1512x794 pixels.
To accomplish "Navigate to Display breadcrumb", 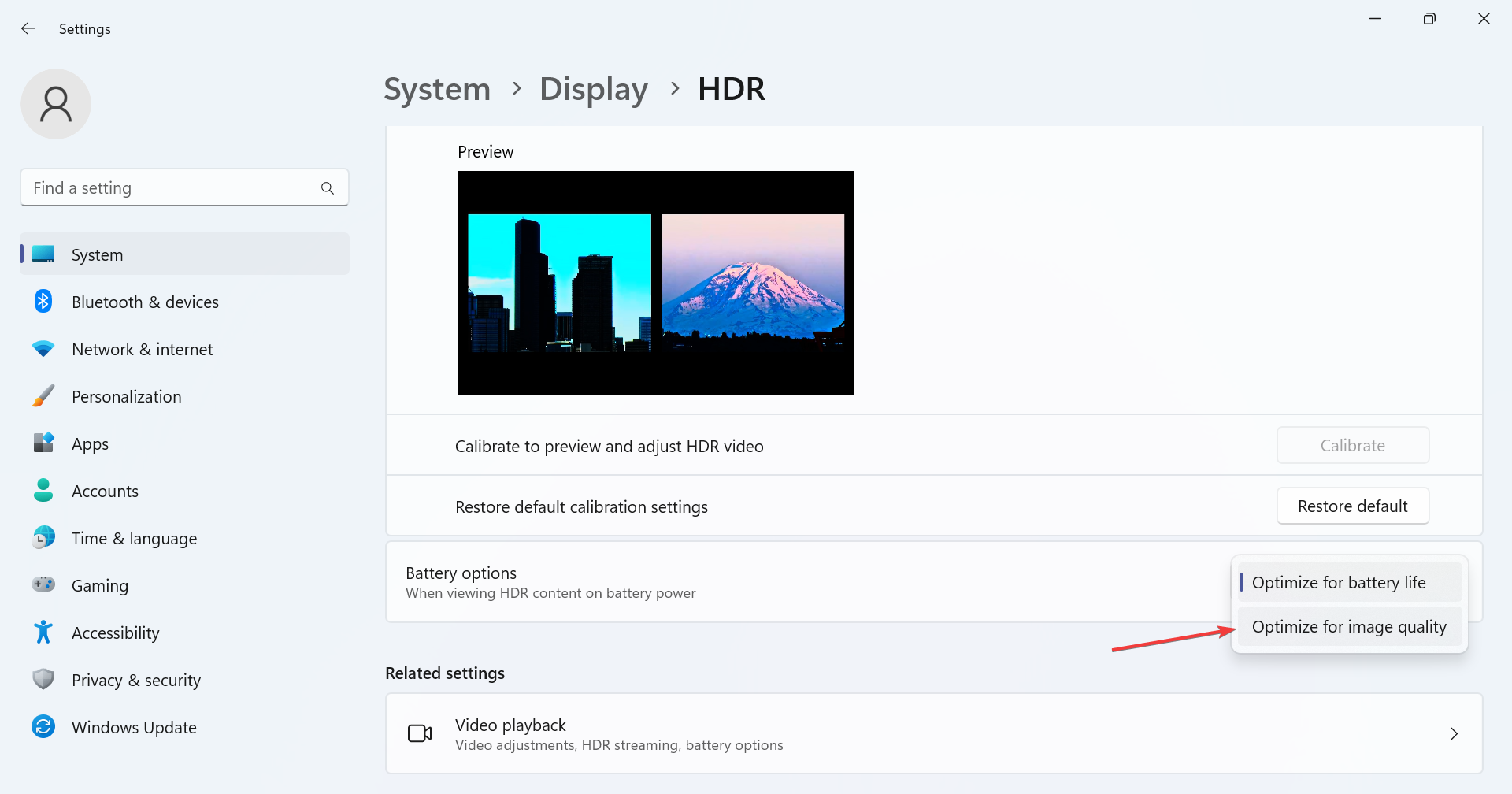I will 594,89.
